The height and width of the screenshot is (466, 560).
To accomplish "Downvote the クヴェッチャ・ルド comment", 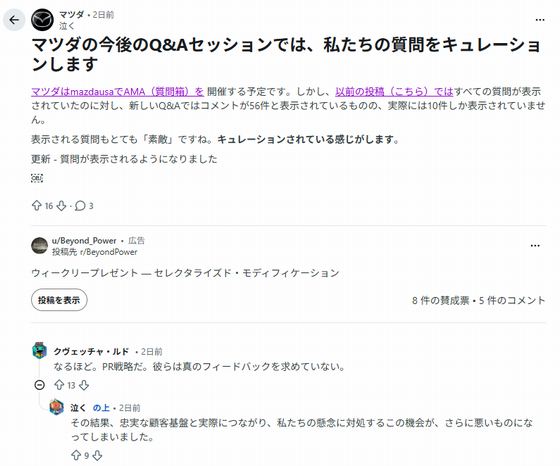I will 84,385.
